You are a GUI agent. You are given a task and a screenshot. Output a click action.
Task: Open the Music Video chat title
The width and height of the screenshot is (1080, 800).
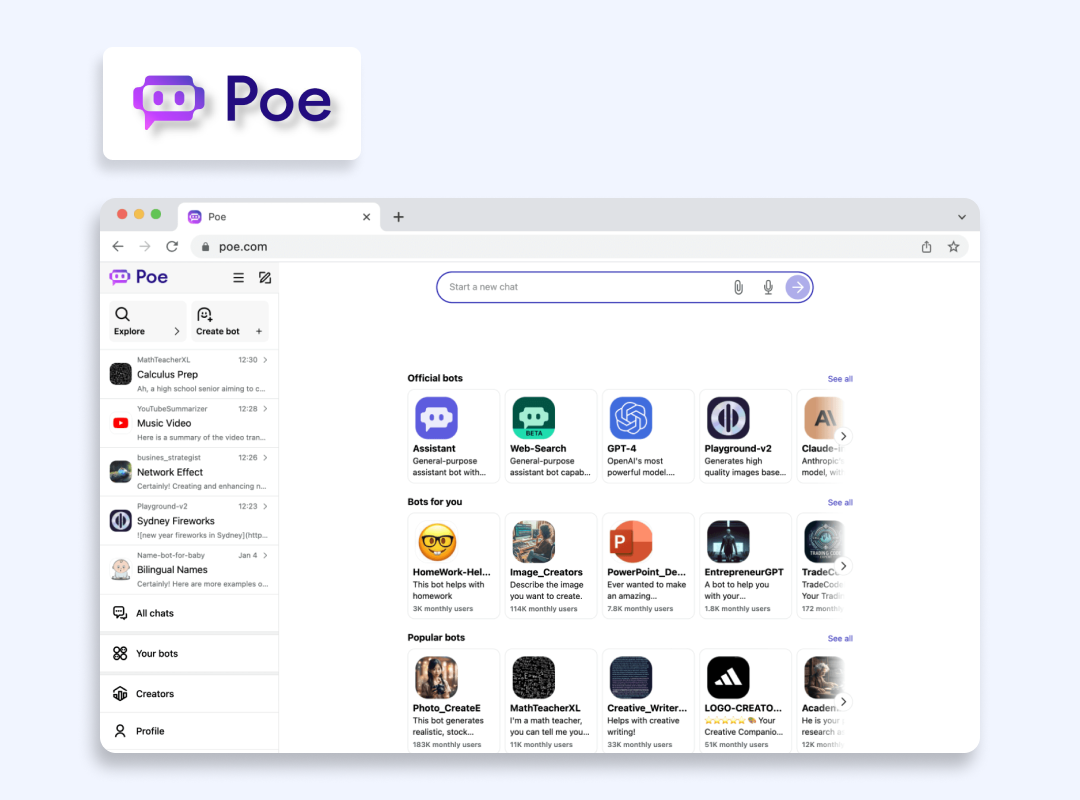coord(164,423)
